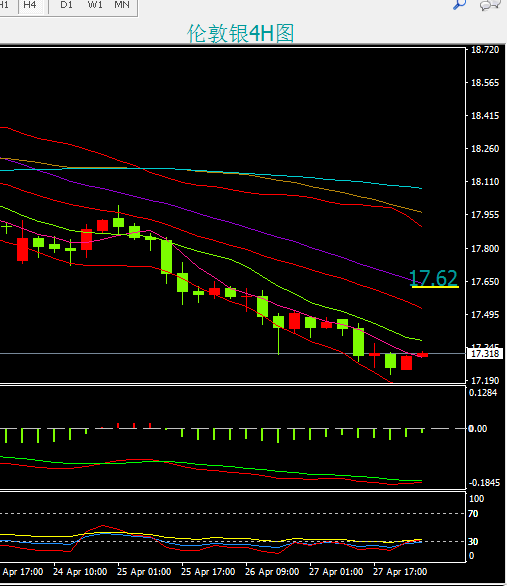Click the 18.720 price scale label
Image resolution: width=507 pixels, height=586 pixels.
point(485,50)
